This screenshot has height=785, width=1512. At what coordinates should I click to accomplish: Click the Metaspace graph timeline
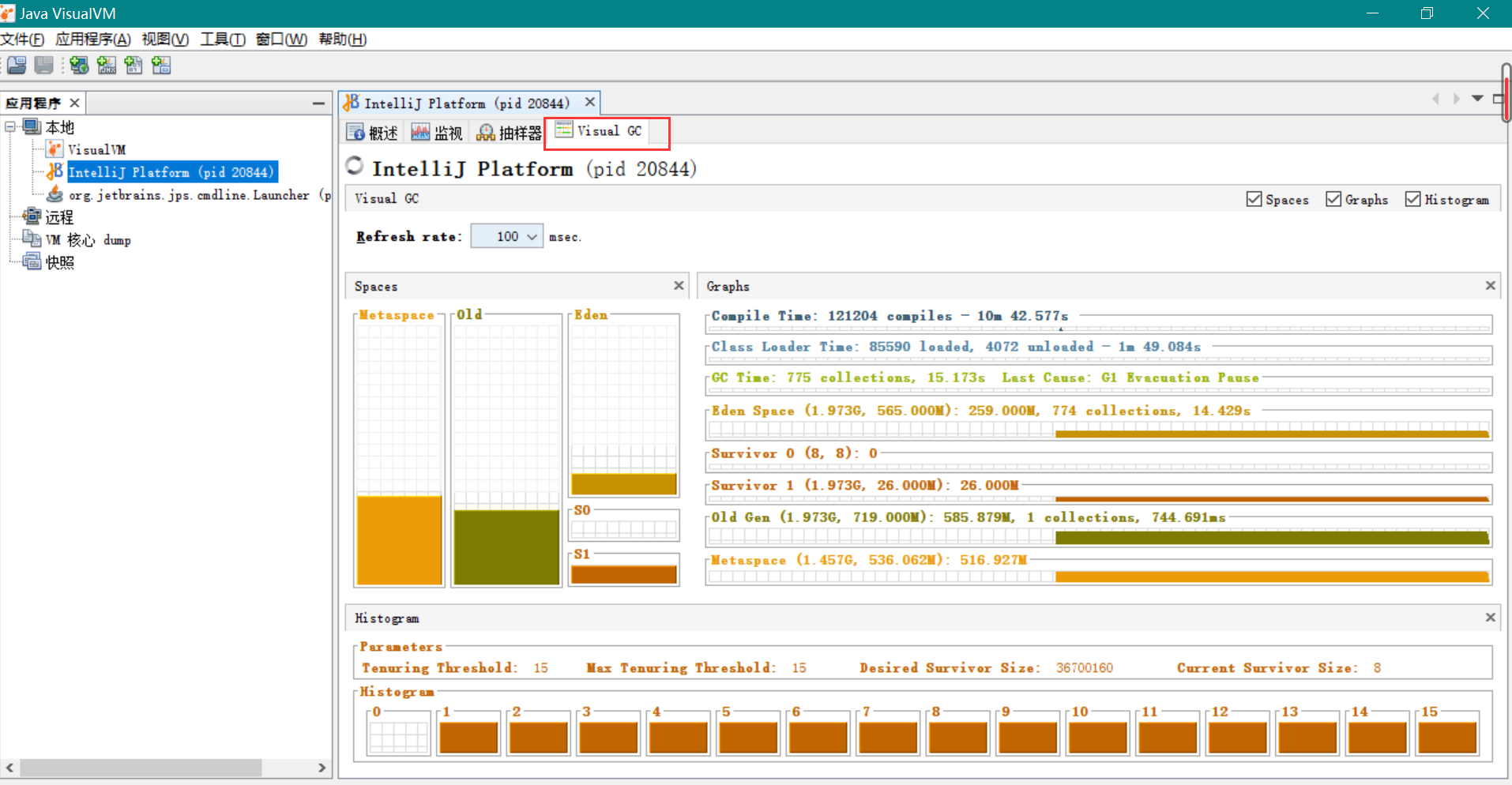point(1099,576)
